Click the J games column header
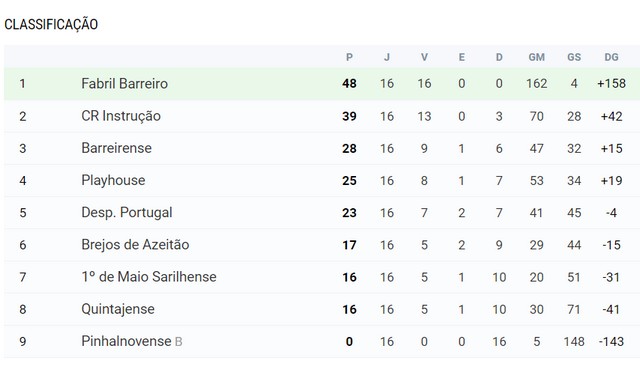Image resolution: width=640 pixels, height=367 pixels. 387,57
